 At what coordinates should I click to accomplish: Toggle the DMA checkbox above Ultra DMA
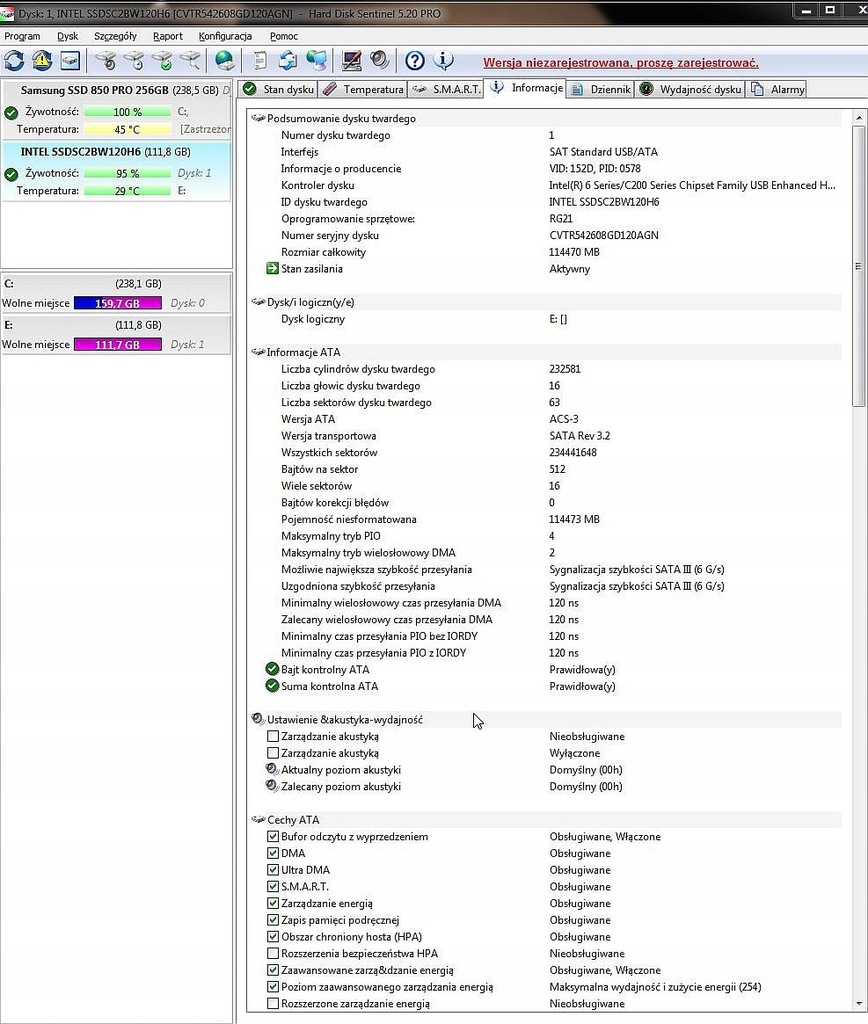tap(273, 853)
